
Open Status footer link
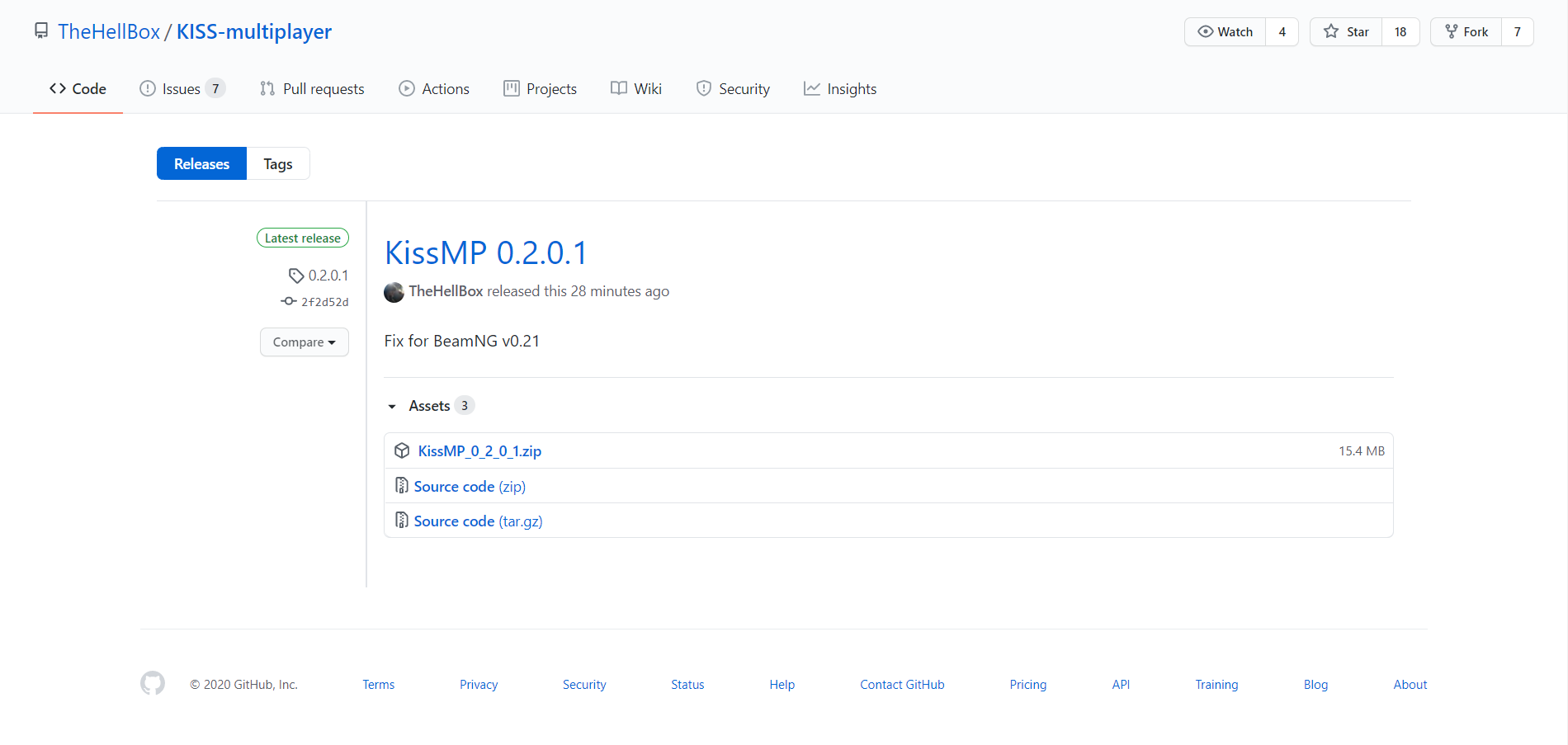tap(687, 685)
